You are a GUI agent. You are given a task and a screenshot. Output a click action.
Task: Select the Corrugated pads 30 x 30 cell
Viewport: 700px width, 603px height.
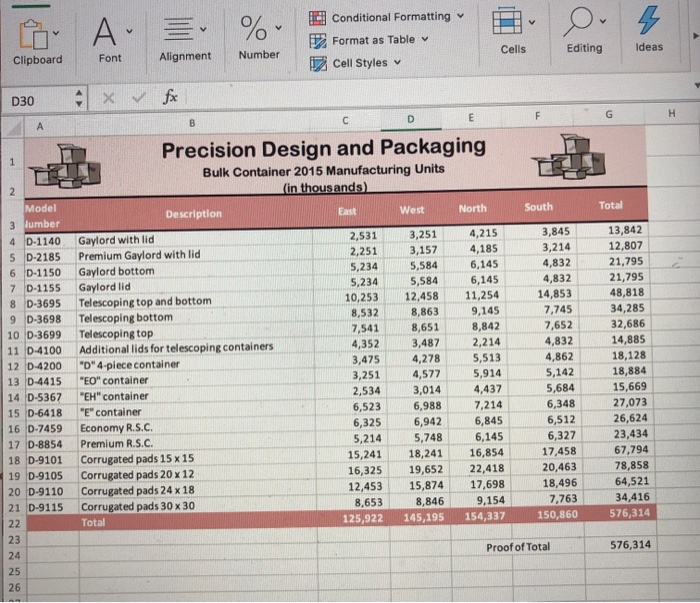tap(199, 506)
